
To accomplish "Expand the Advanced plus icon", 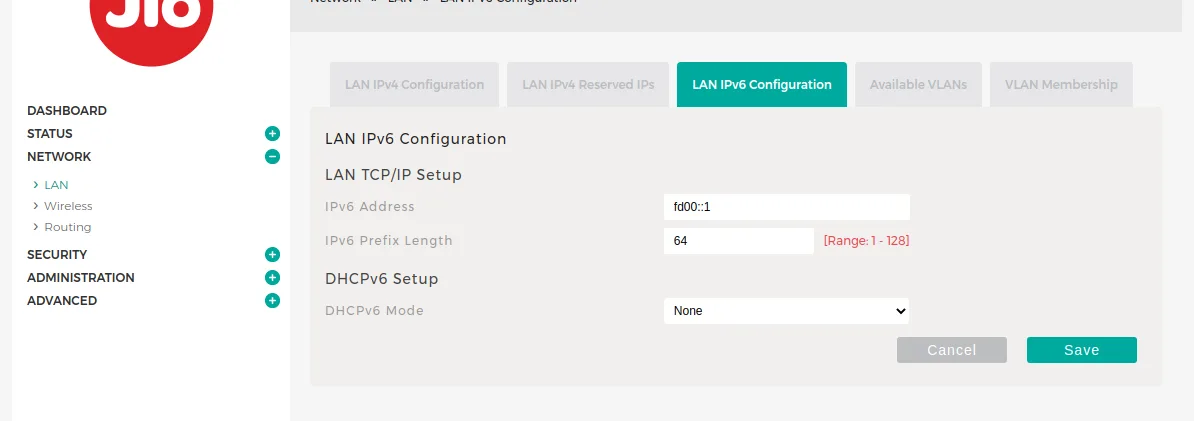I will tap(272, 300).
